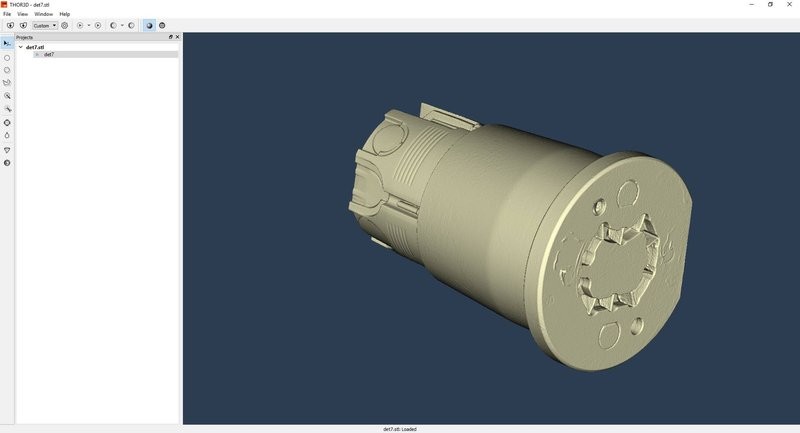The image size is (800, 433).
Task: Open the Window menu
Action: pyautogui.click(x=43, y=14)
